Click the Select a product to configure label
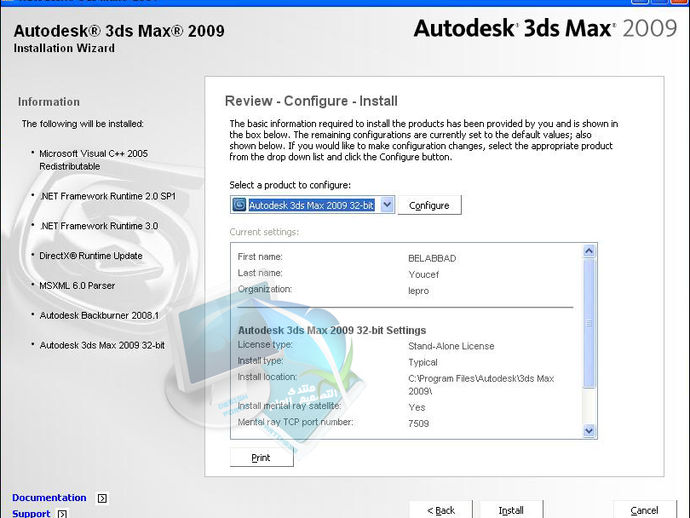690x518 pixels. [x=290, y=185]
